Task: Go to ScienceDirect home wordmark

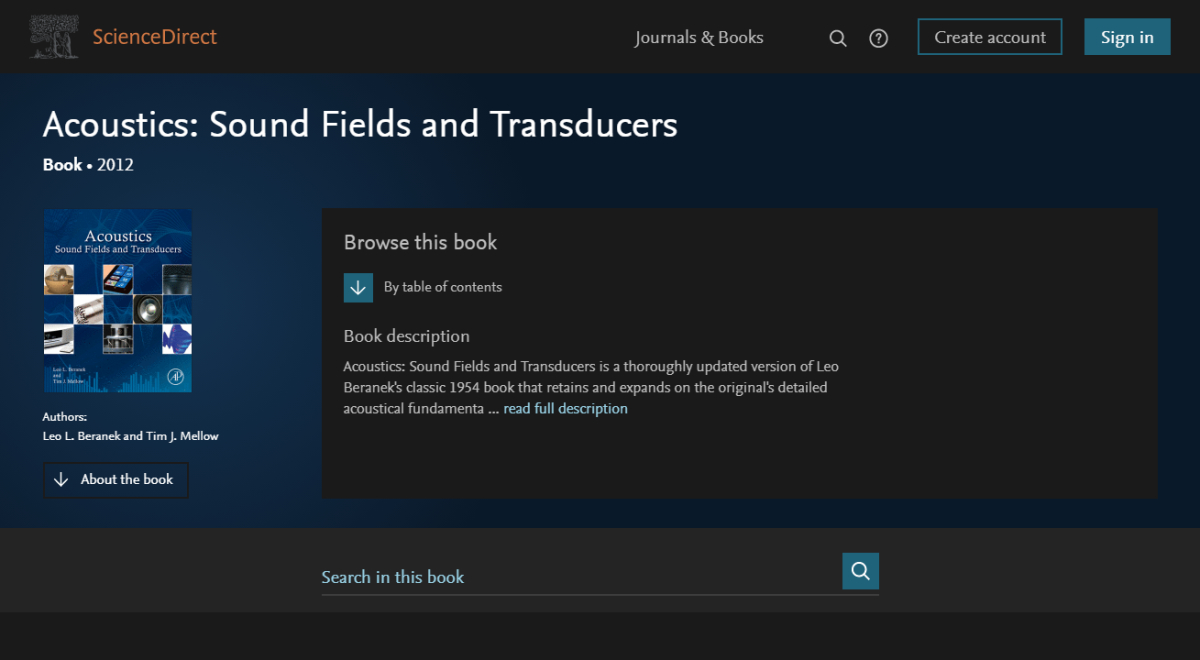Action: (x=154, y=37)
